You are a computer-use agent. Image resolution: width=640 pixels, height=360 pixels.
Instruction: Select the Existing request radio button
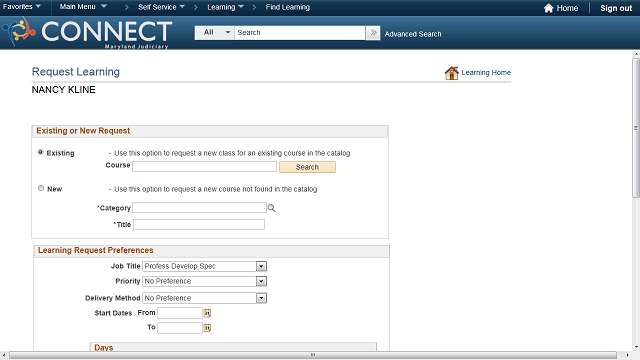(40, 152)
